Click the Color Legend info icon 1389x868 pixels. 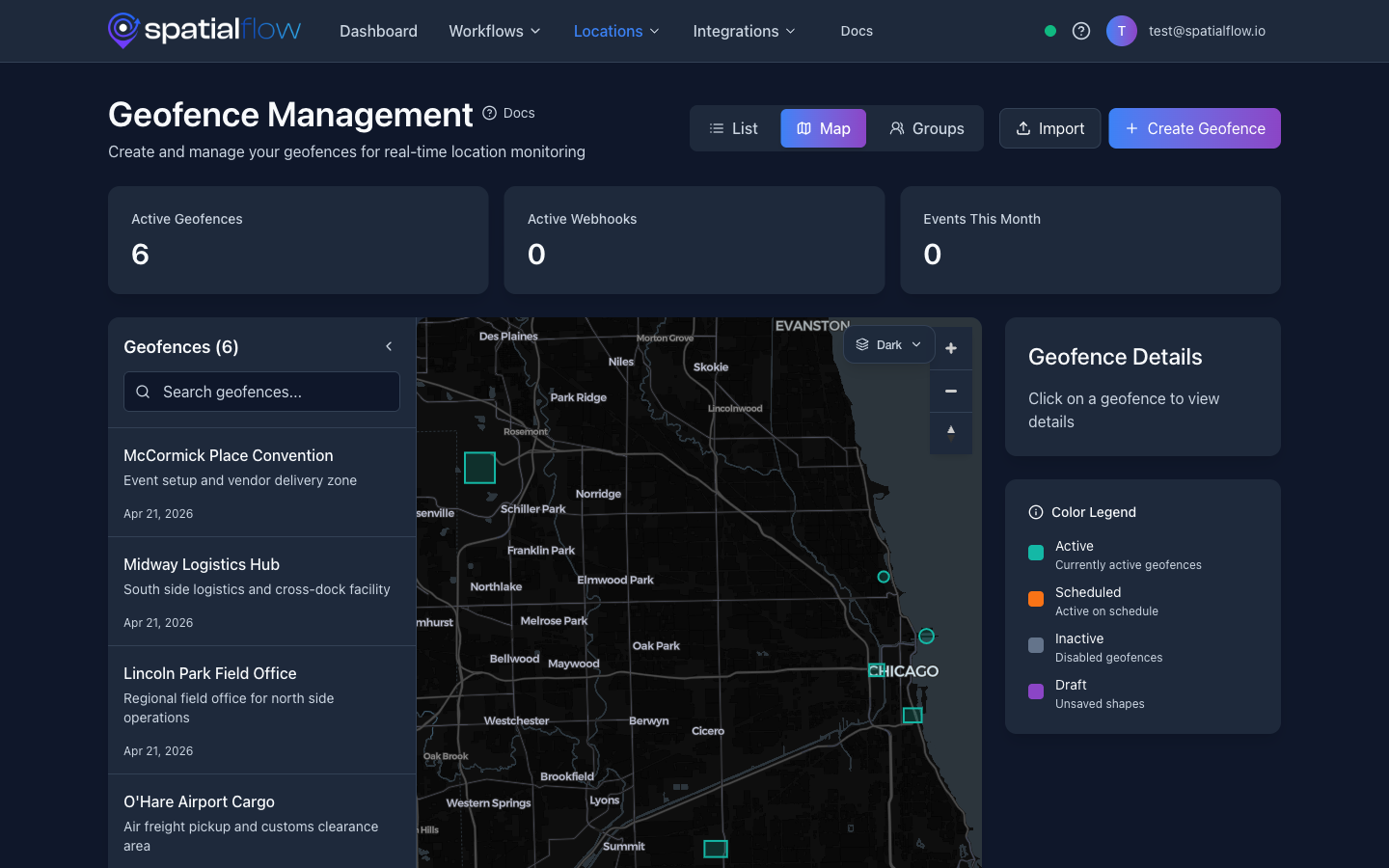[1035, 512]
